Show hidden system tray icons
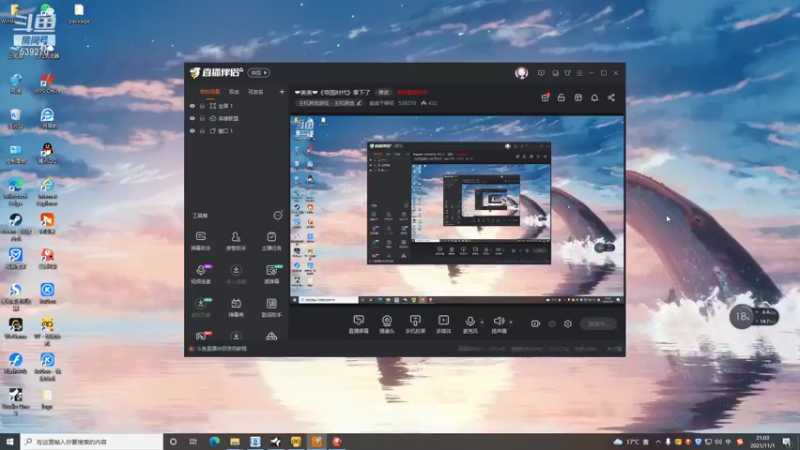Viewport: 800px width, 450px height. [658, 442]
